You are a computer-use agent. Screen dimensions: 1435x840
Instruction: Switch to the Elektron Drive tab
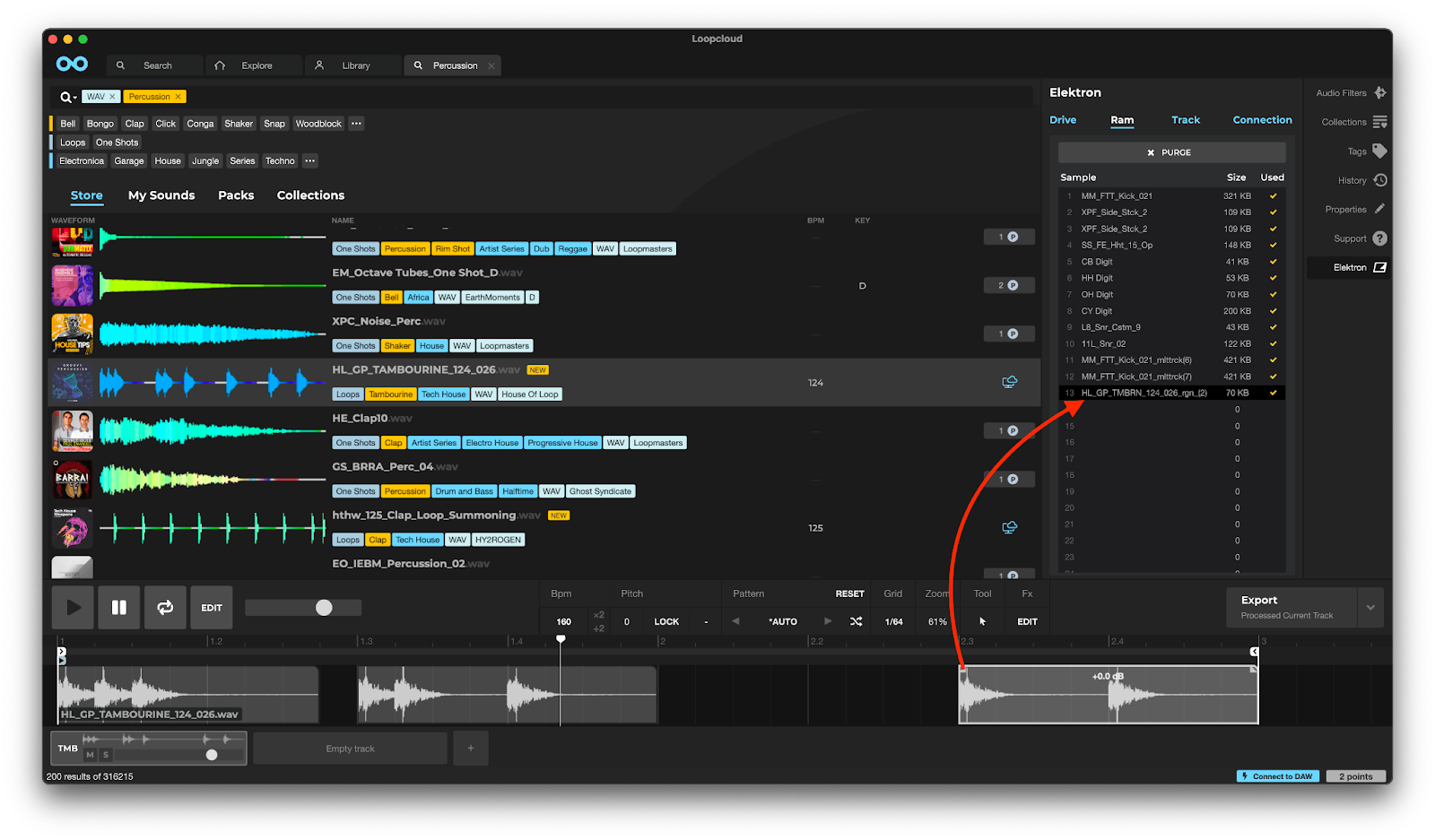(1063, 120)
